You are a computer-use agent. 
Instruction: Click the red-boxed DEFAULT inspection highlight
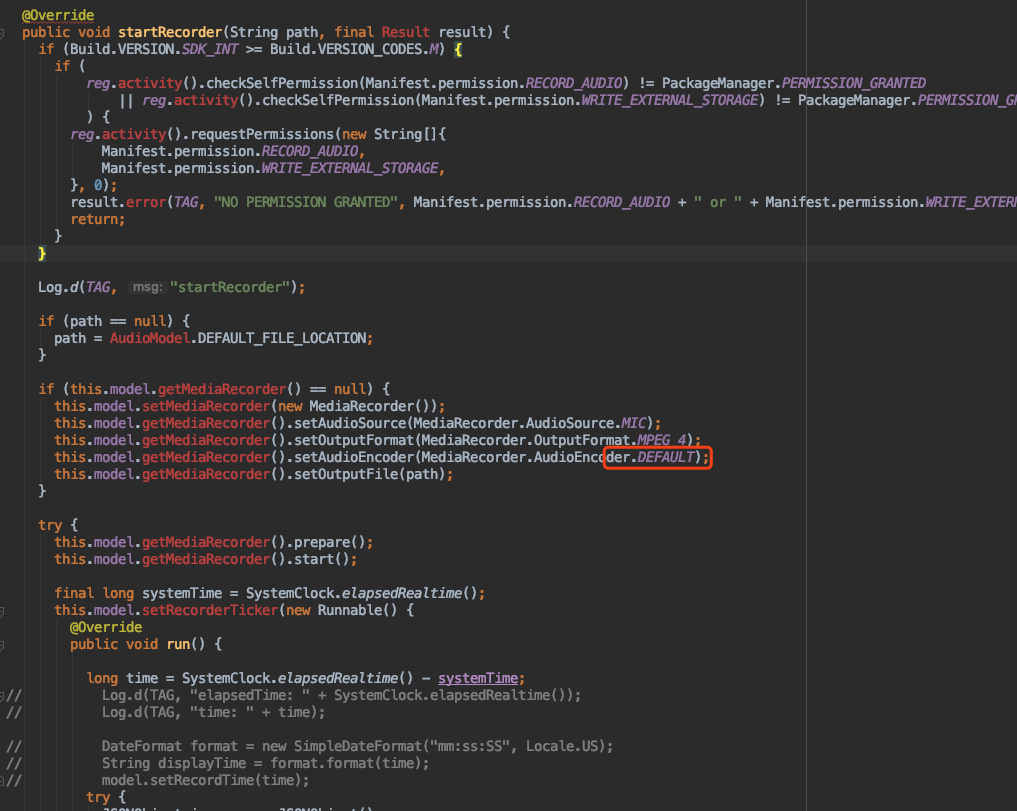pyautogui.click(x=657, y=457)
